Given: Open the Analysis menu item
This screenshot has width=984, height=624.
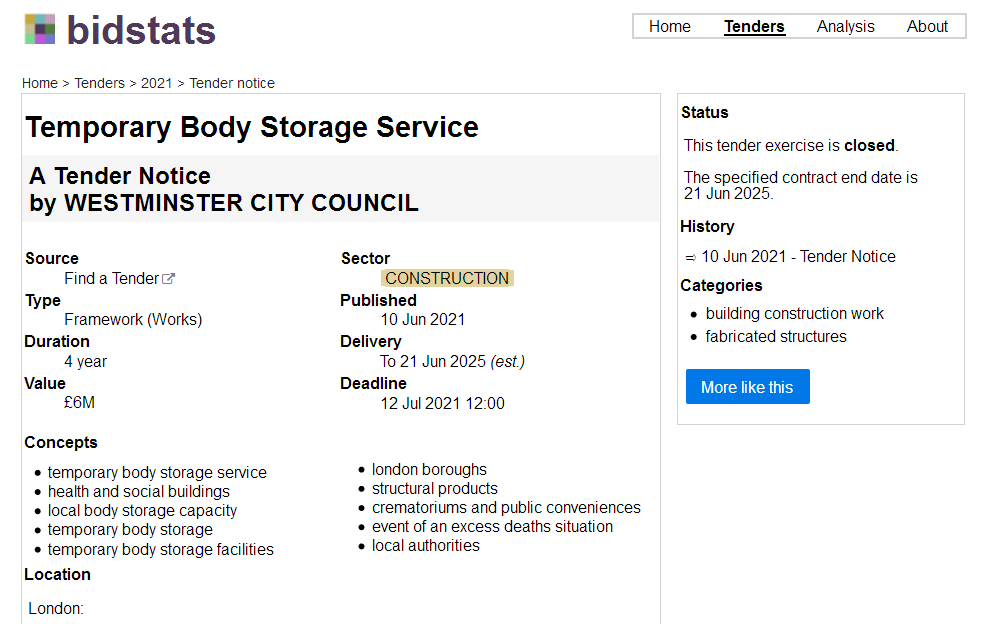Looking at the screenshot, I should tap(845, 27).
